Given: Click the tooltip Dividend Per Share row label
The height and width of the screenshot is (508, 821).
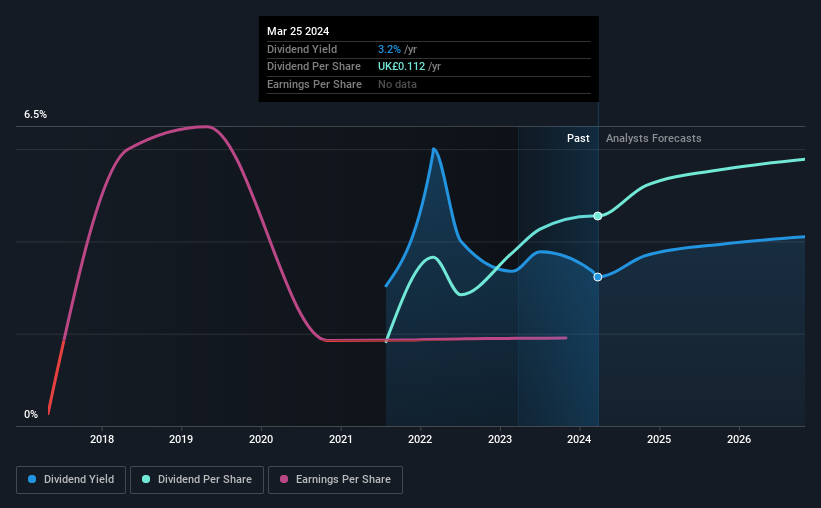Looking at the screenshot, I should 314,67.
